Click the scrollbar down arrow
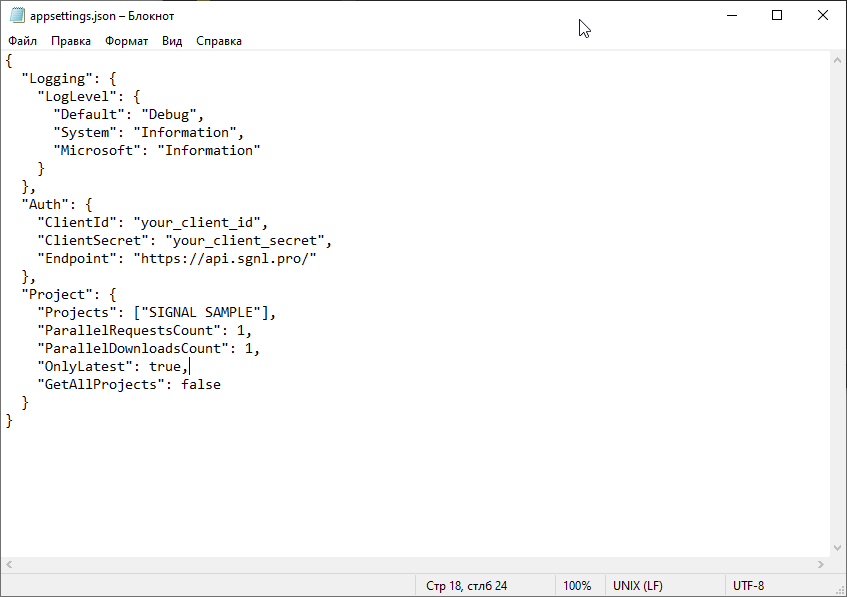The image size is (847, 597). click(x=838, y=548)
